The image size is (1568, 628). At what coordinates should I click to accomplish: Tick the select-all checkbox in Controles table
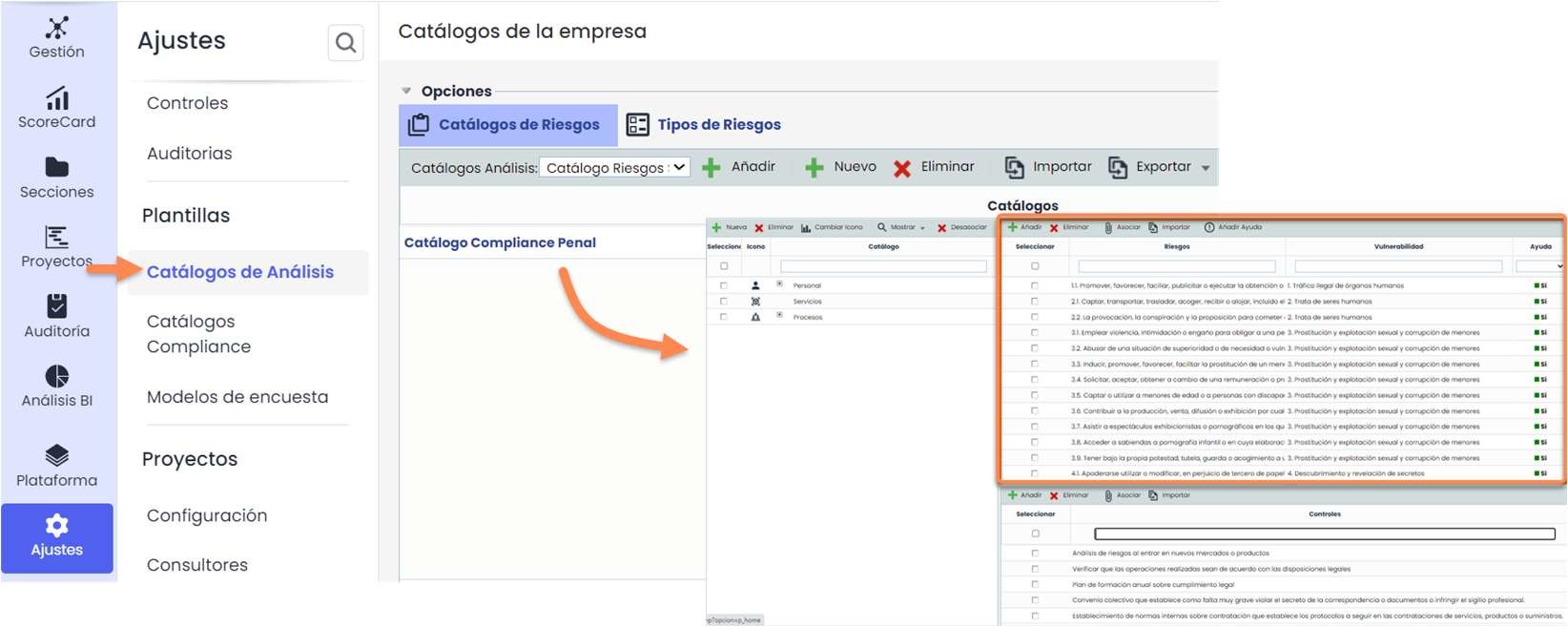(1035, 534)
